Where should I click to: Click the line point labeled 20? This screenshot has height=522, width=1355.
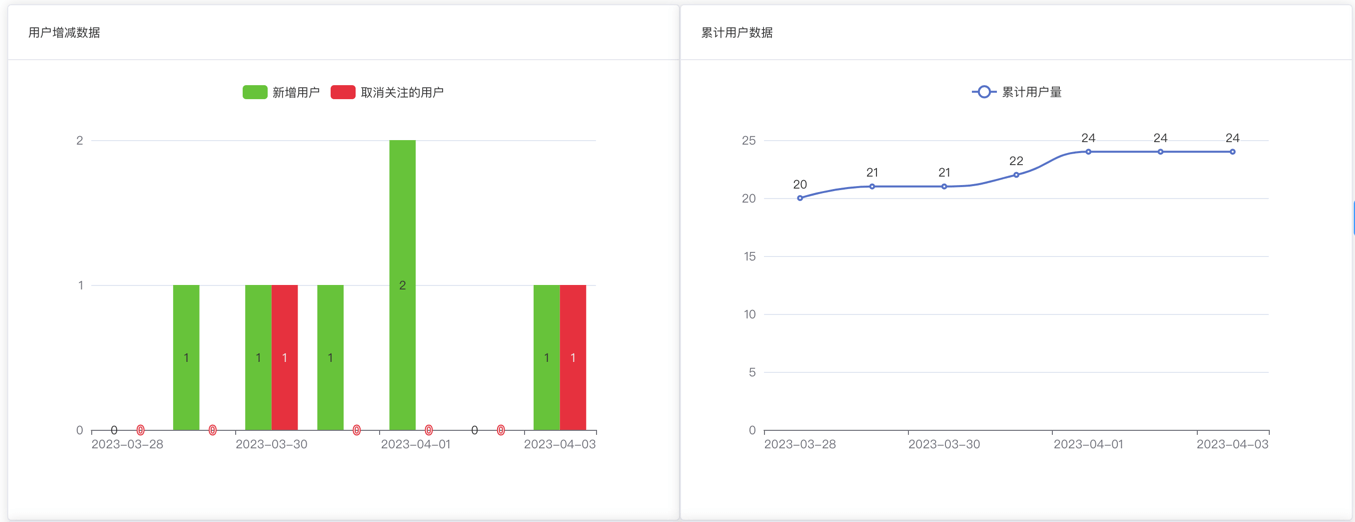click(x=800, y=198)
